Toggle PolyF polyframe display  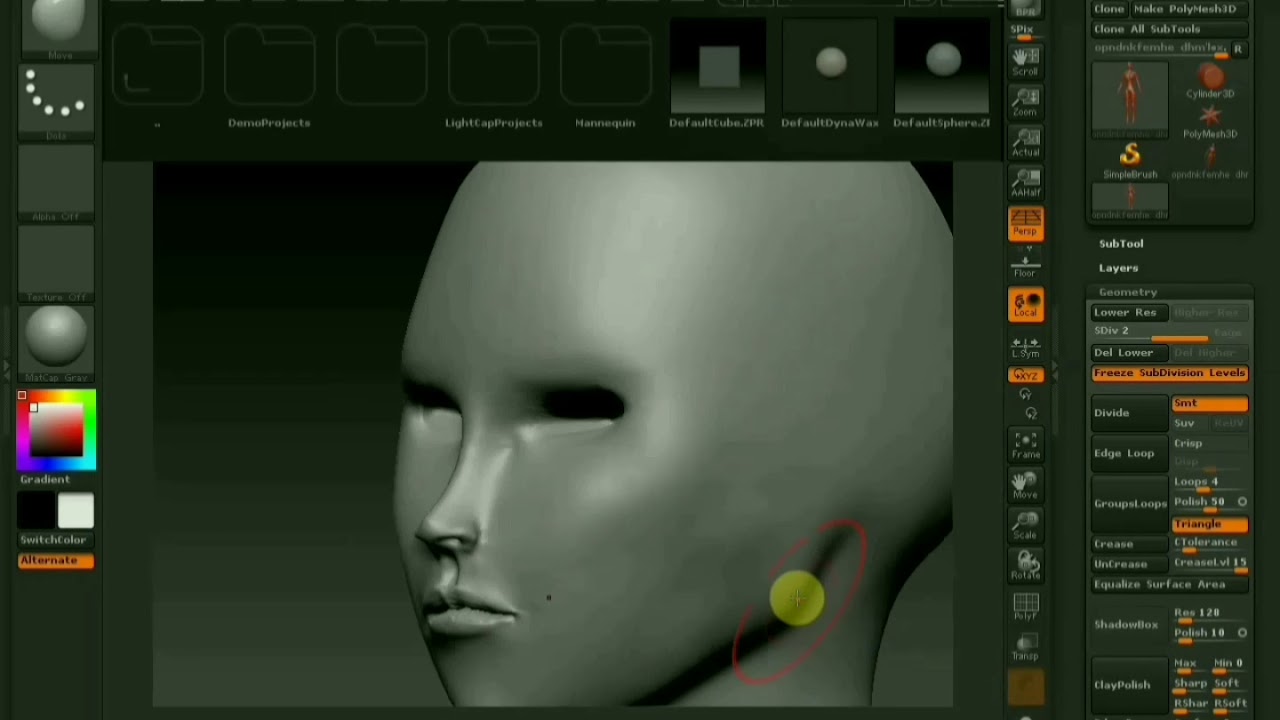click(1025, 606)
